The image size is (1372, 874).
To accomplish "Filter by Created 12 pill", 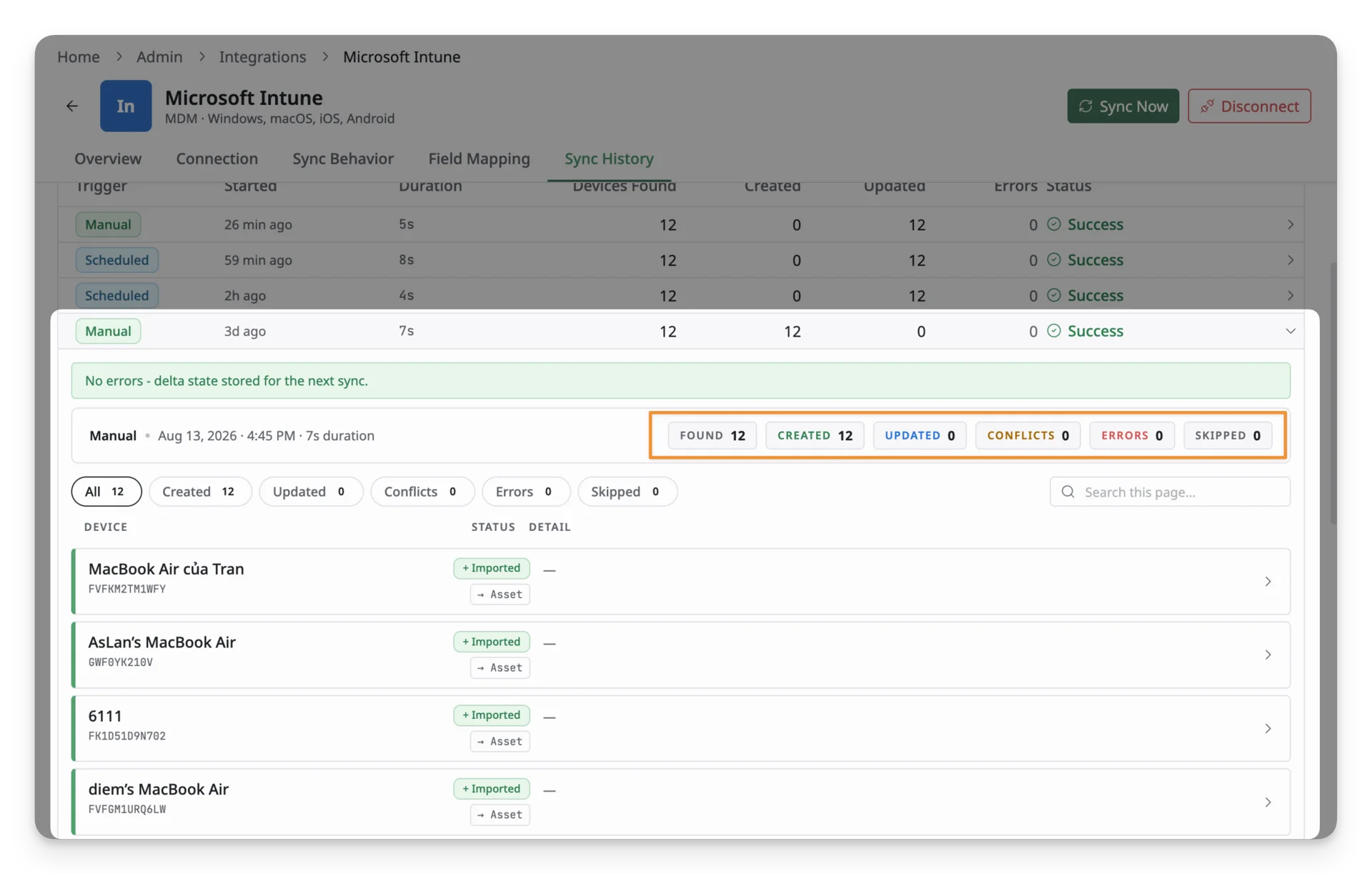I will pyautogui.click(x=200, y=492).
